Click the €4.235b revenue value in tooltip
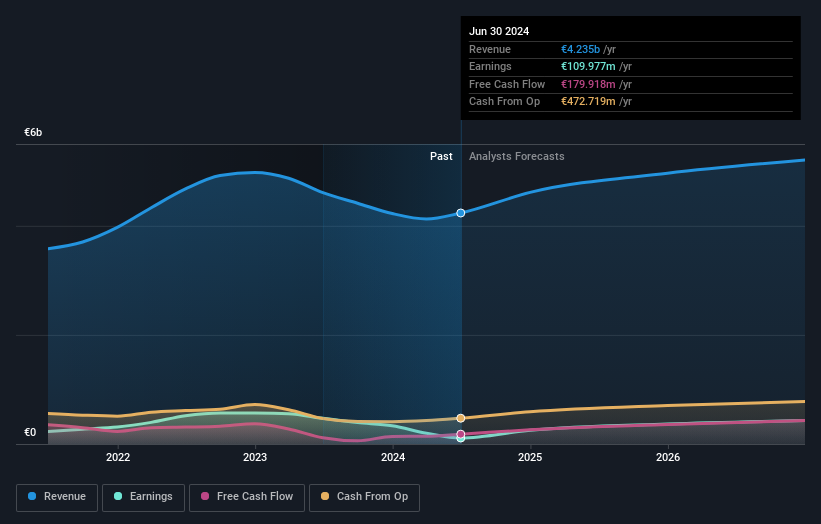 tap(581, 49)
